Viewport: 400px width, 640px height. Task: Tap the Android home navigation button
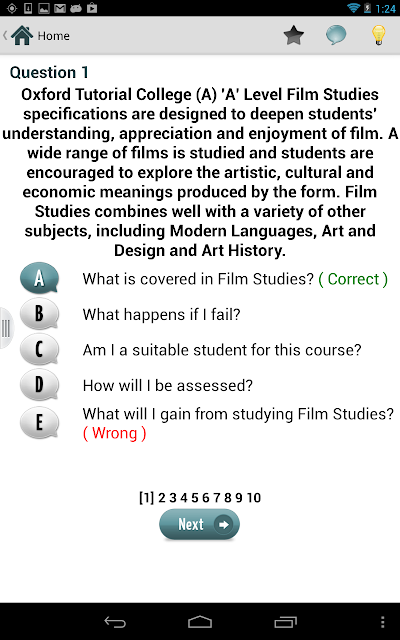(200, 622)
